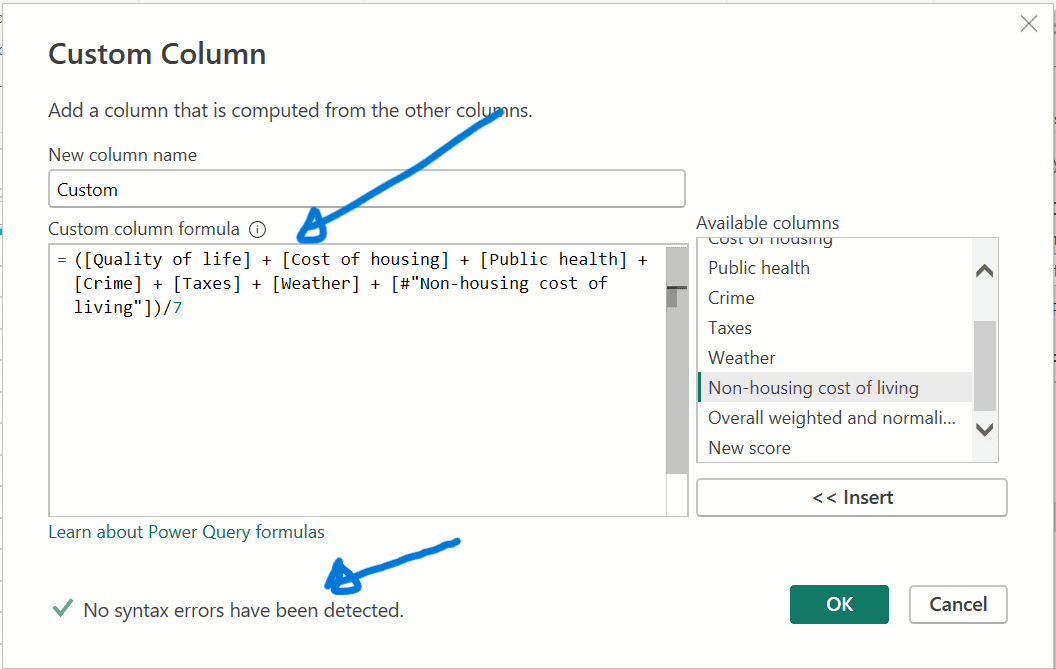Viewport: 1056px width, 669px height.
Task: Click the green checkmark syntax status icon
Action: tap(62, 608)
